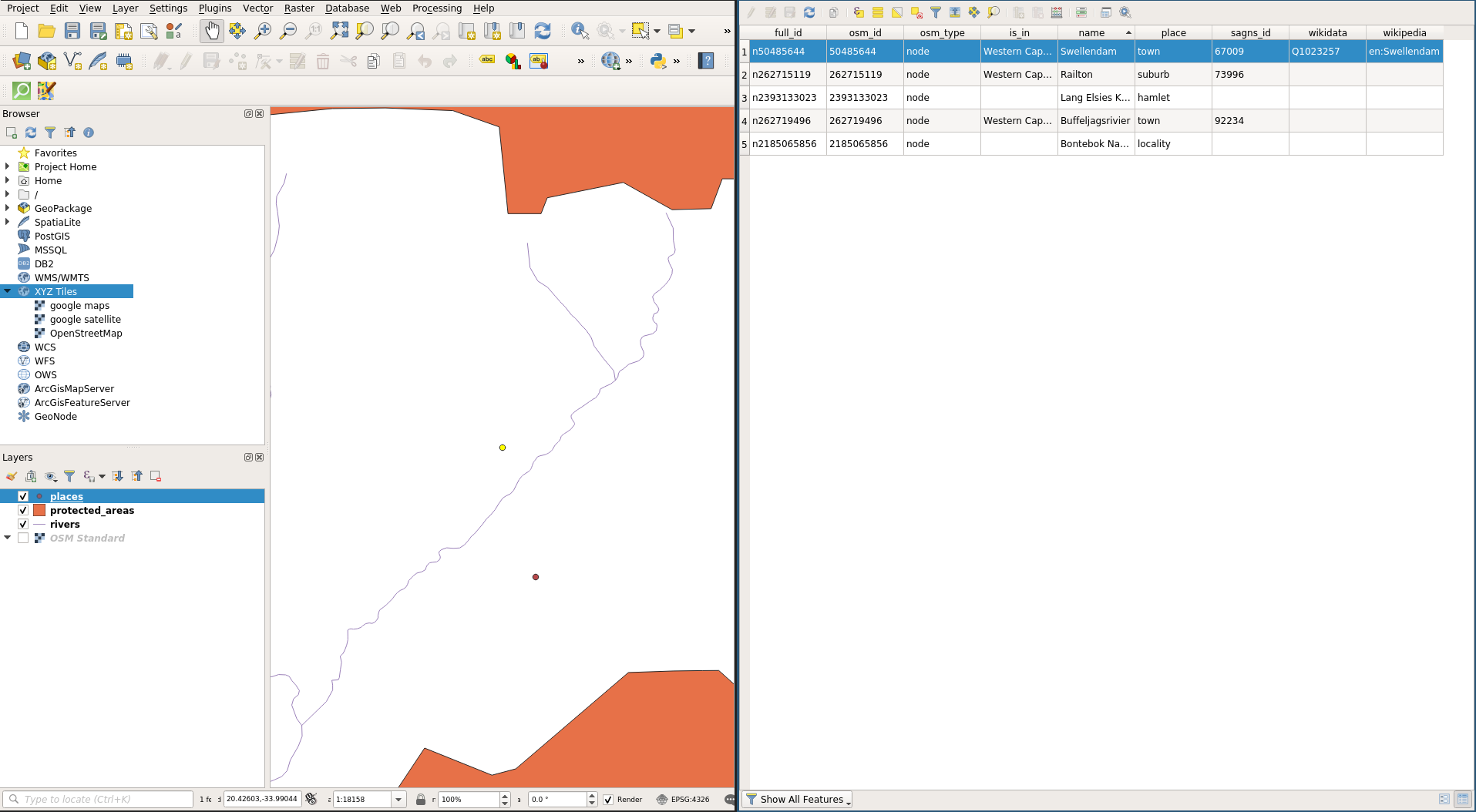Click Show All Features filter button

coord(797,800)
